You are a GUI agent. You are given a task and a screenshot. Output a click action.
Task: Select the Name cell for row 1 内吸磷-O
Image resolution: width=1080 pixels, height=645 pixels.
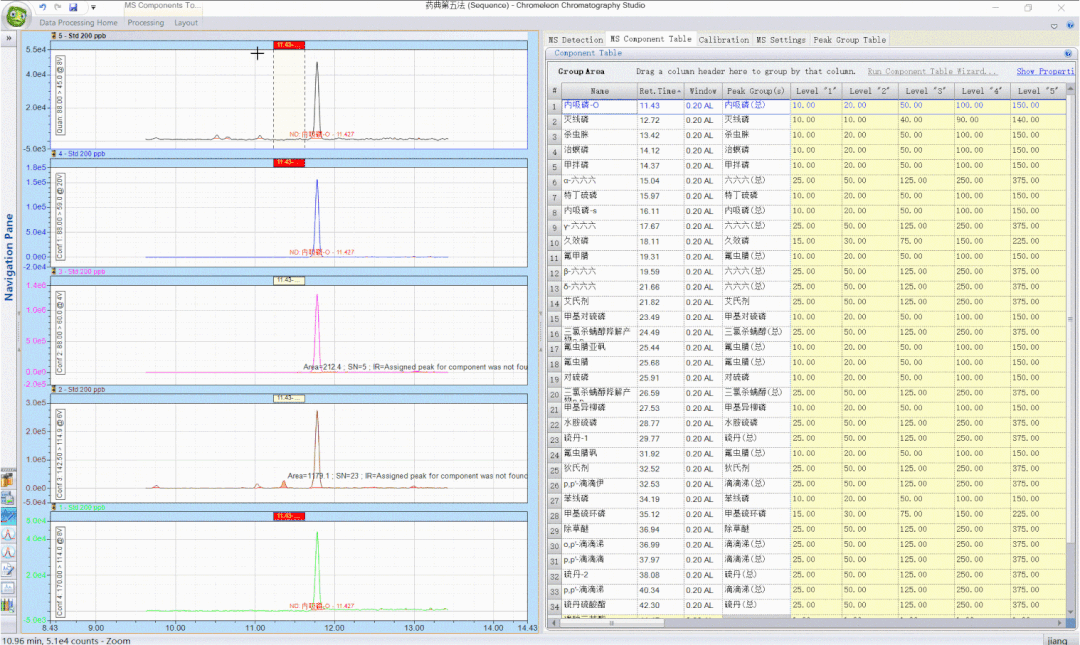599,105
